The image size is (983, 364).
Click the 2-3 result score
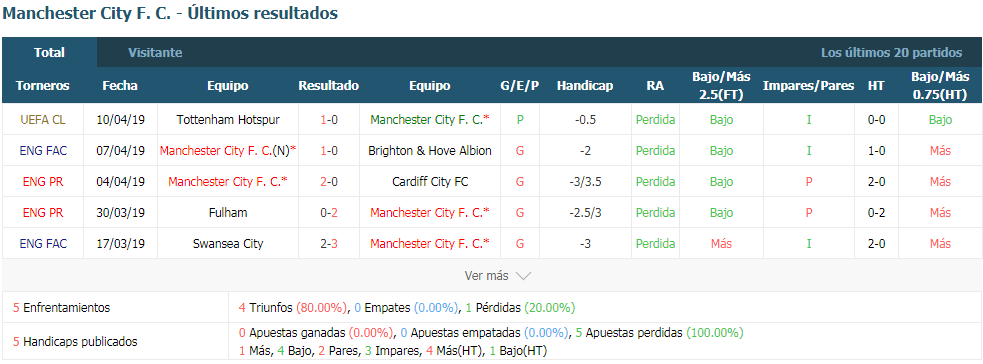[x=329, y=243]
